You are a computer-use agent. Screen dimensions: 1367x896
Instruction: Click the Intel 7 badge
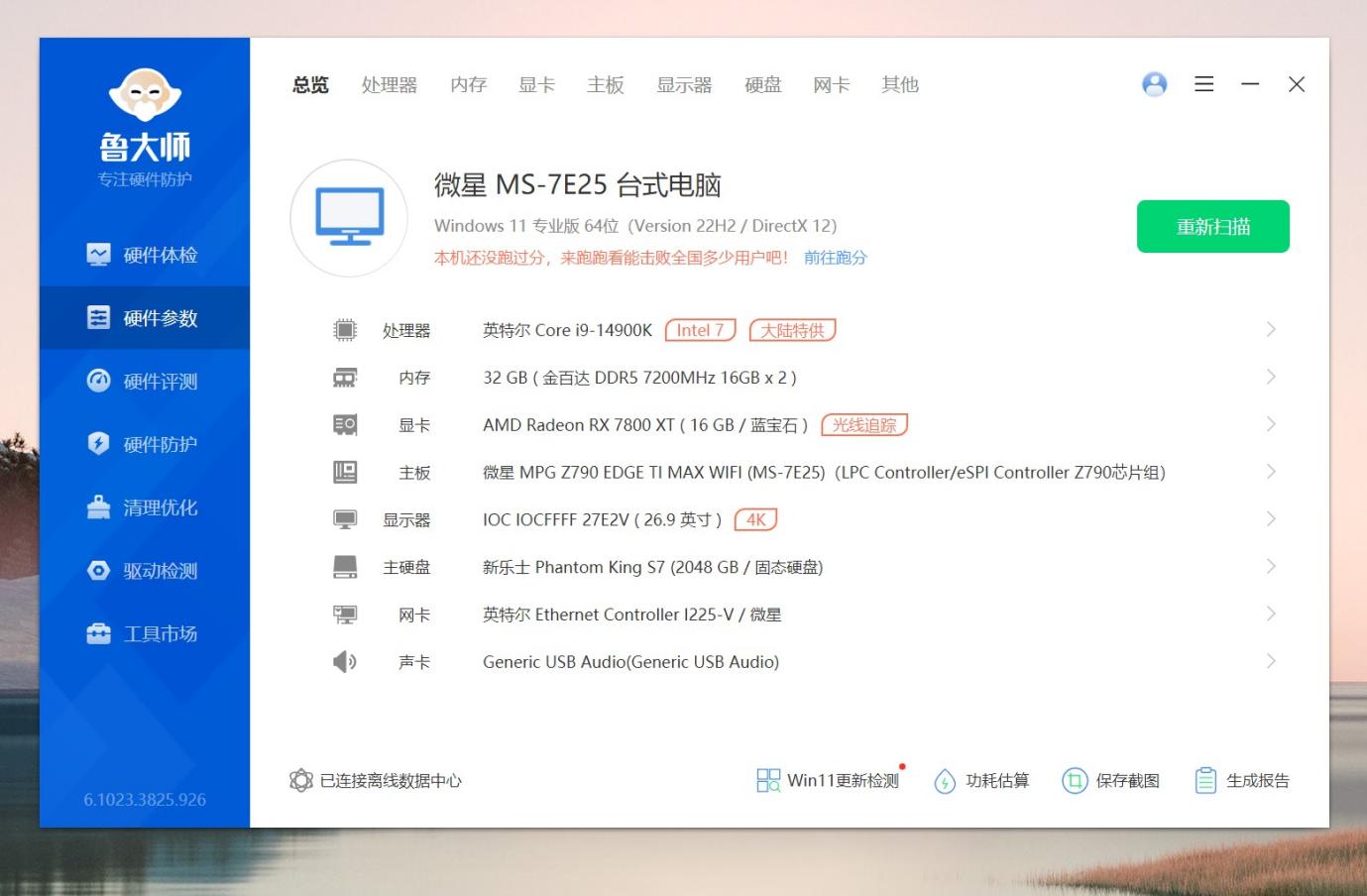[701, 330]
